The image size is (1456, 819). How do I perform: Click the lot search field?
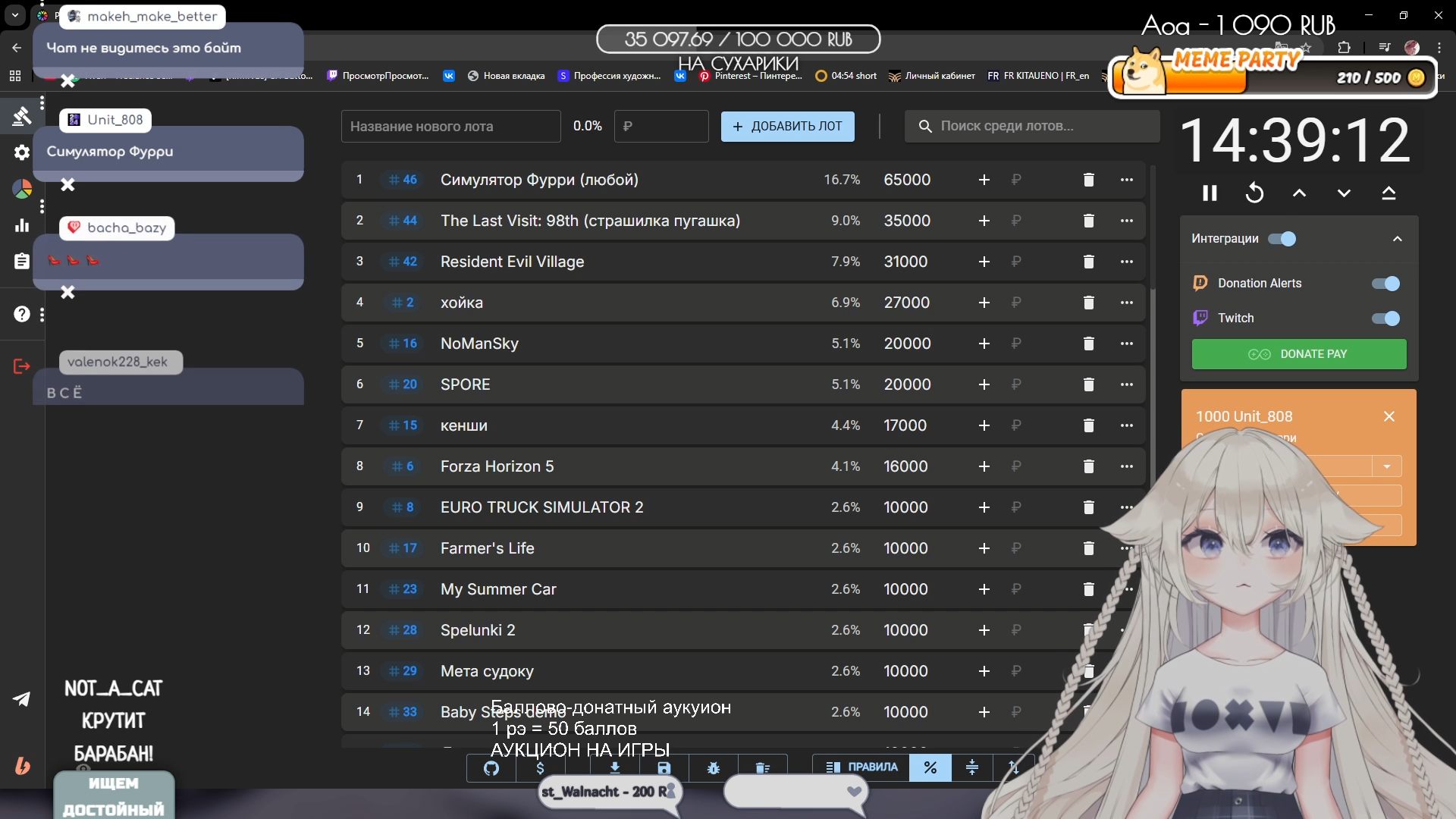[x=1031, y=127]
